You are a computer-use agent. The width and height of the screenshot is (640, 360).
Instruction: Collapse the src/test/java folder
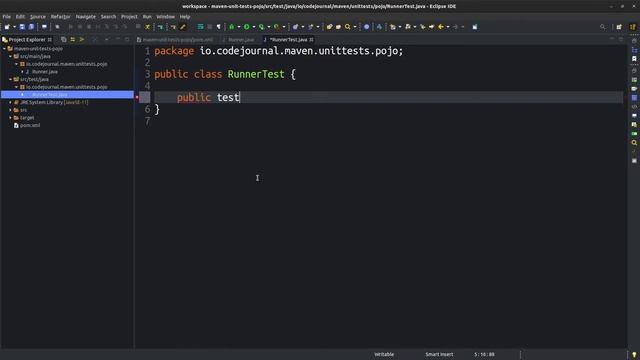11,79
